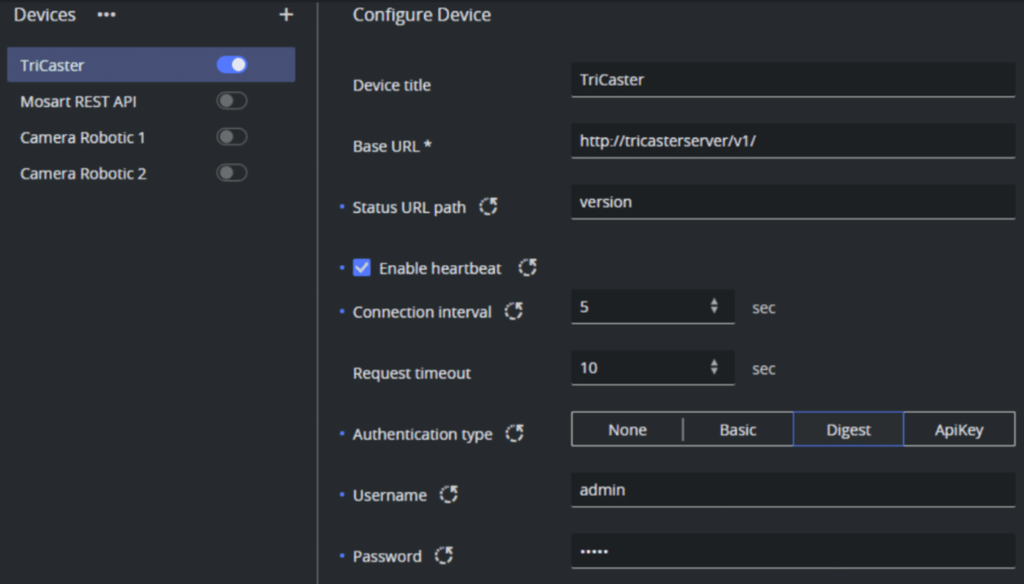This screenshot has width=1024, height=584.
Task: Select Camera Robotic 2 in device list
Action: [x=84, y=174]
